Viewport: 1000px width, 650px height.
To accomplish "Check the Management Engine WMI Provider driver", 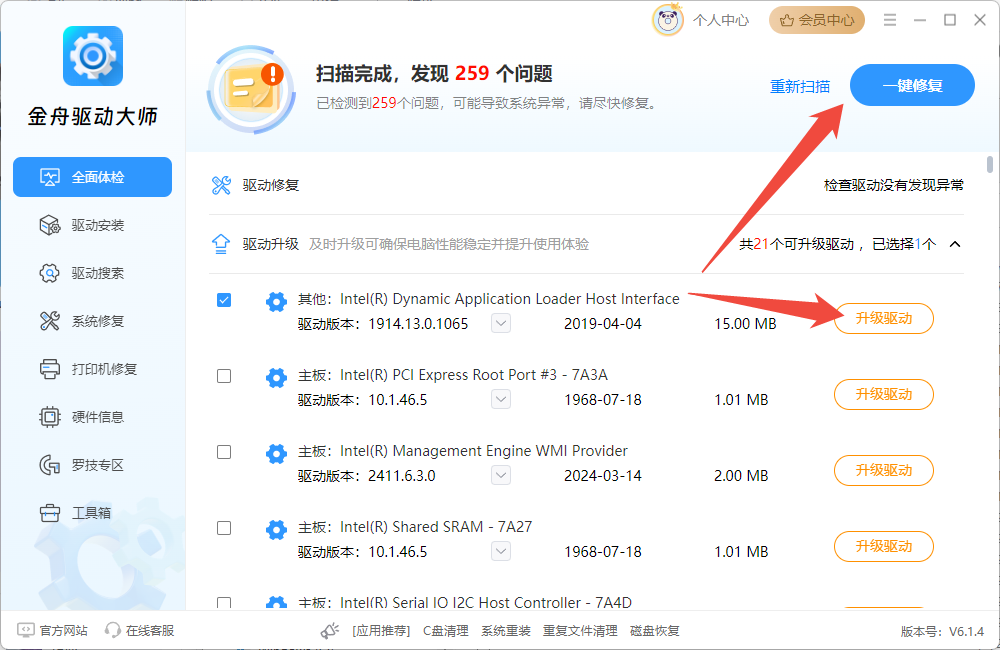I will coord(224,452).
